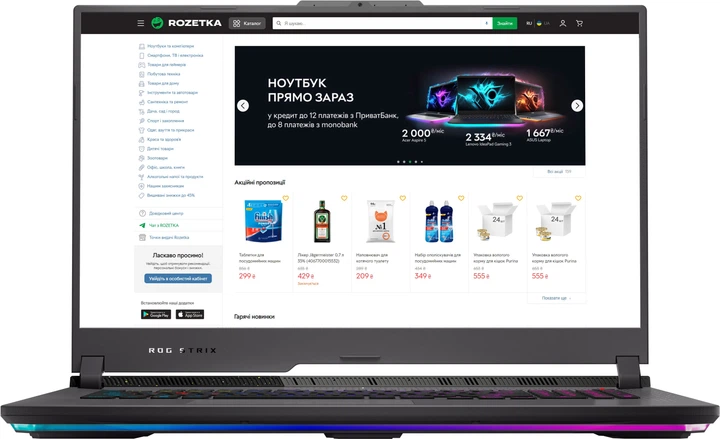
Task: Select a banner carousel pagination dot
Action: (404, 161)
